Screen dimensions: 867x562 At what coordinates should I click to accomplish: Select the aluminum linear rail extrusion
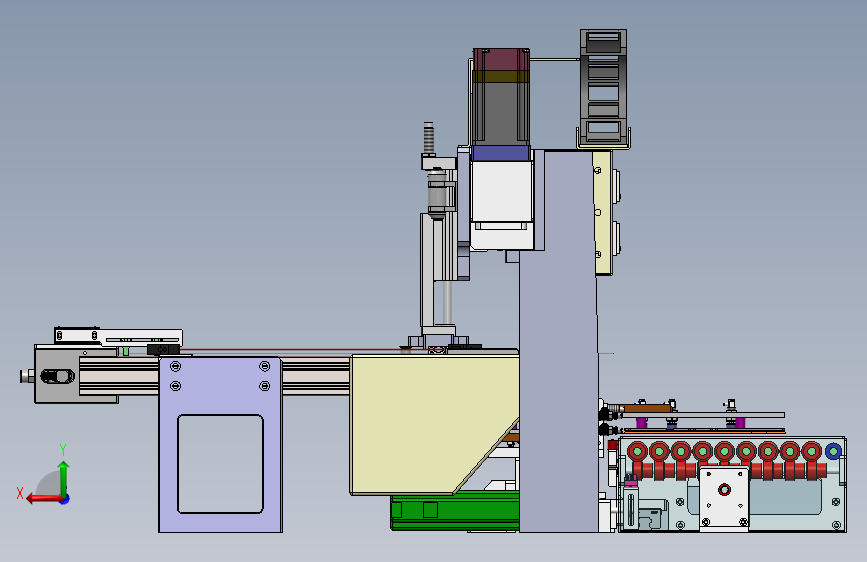pos(315,377)
